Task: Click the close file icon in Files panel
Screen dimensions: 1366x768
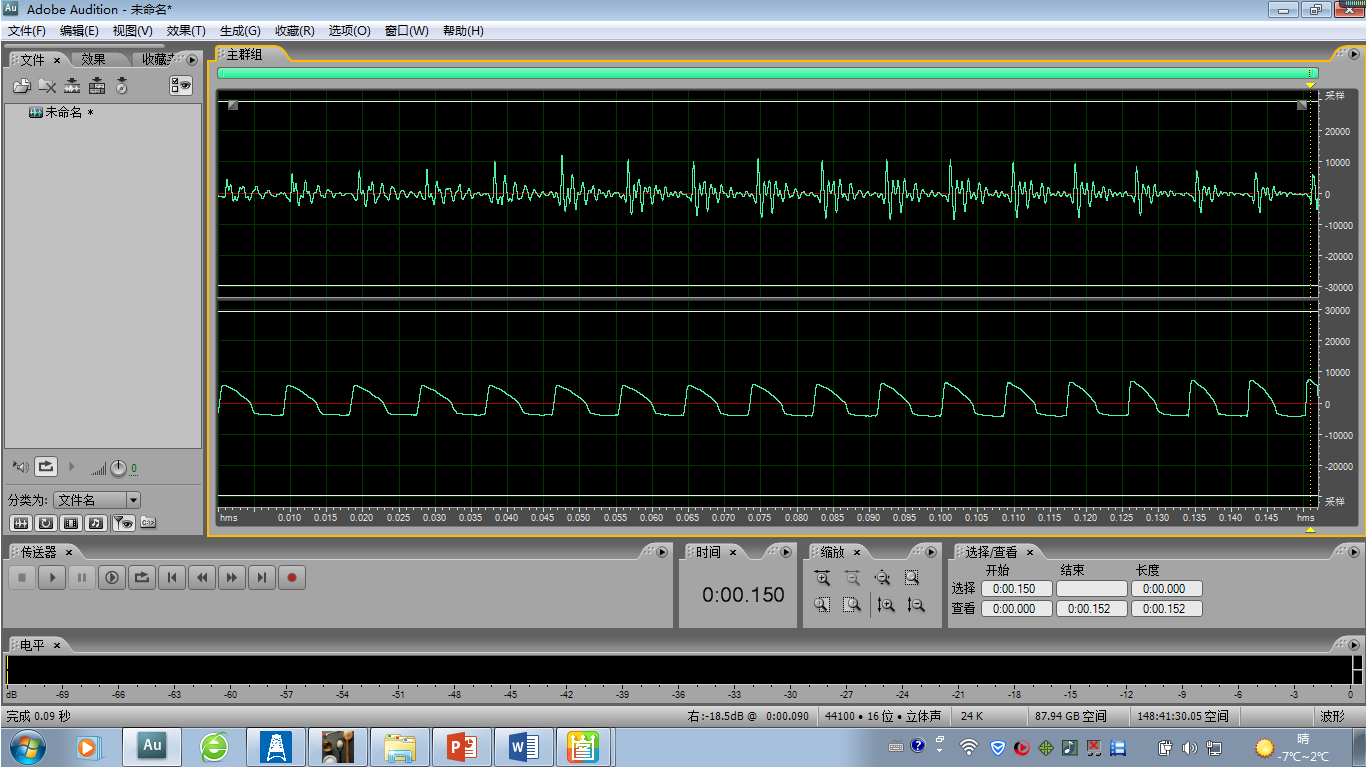Action: tap(47, 86)
